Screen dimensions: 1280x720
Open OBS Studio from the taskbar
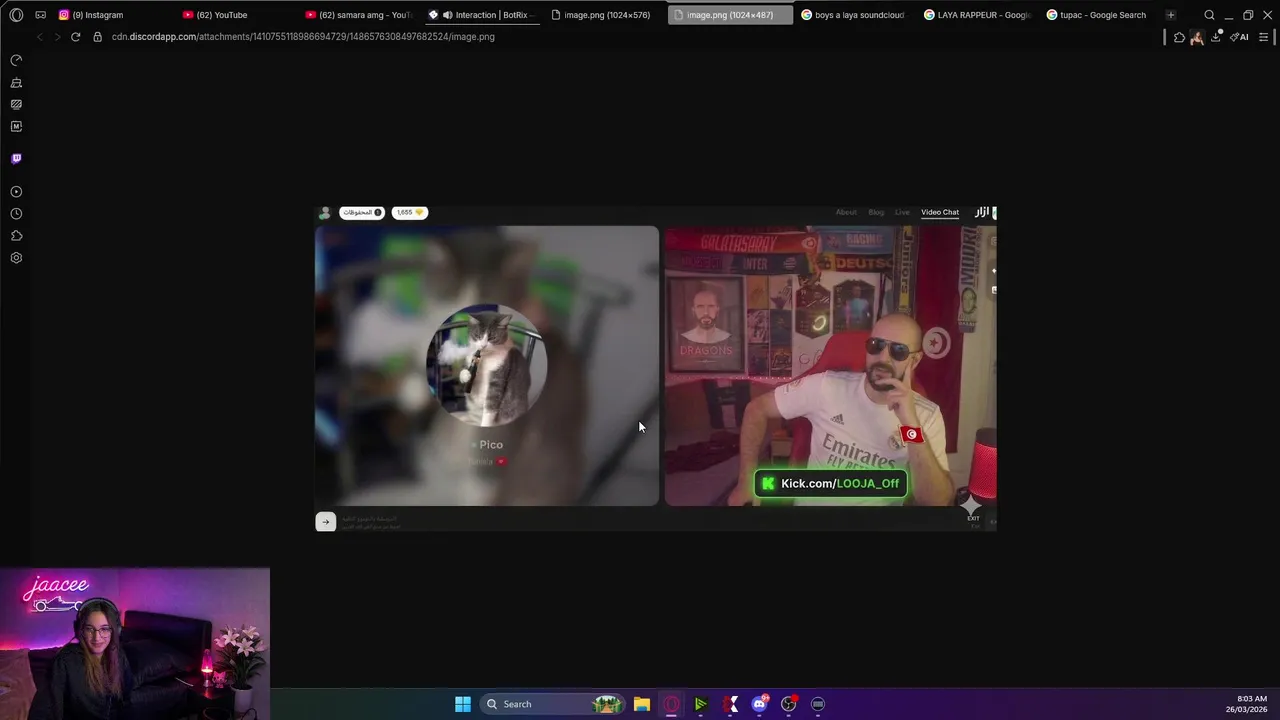(x=789, y=704)
